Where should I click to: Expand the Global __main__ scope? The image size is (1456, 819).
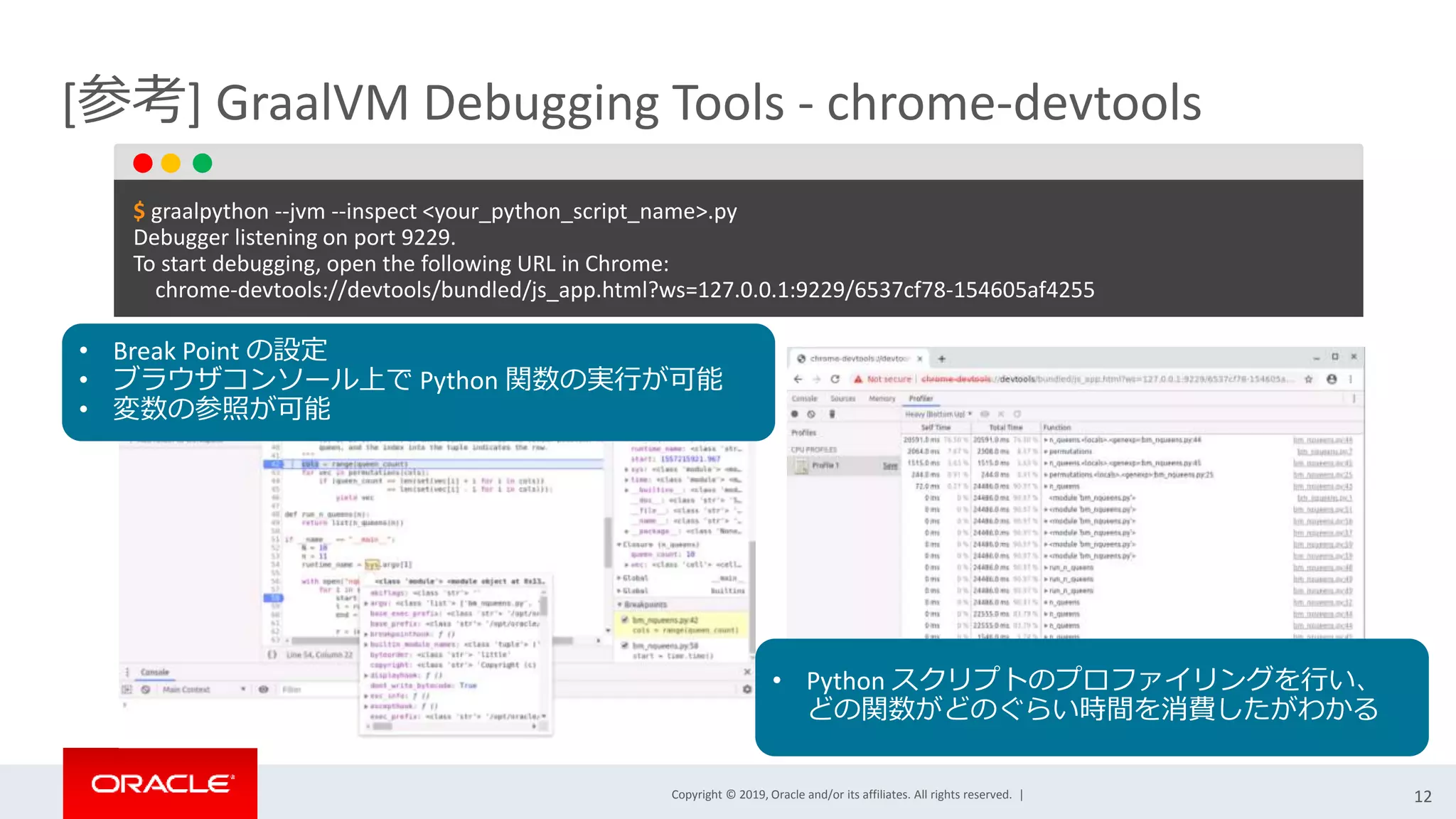tap(619, 578)
